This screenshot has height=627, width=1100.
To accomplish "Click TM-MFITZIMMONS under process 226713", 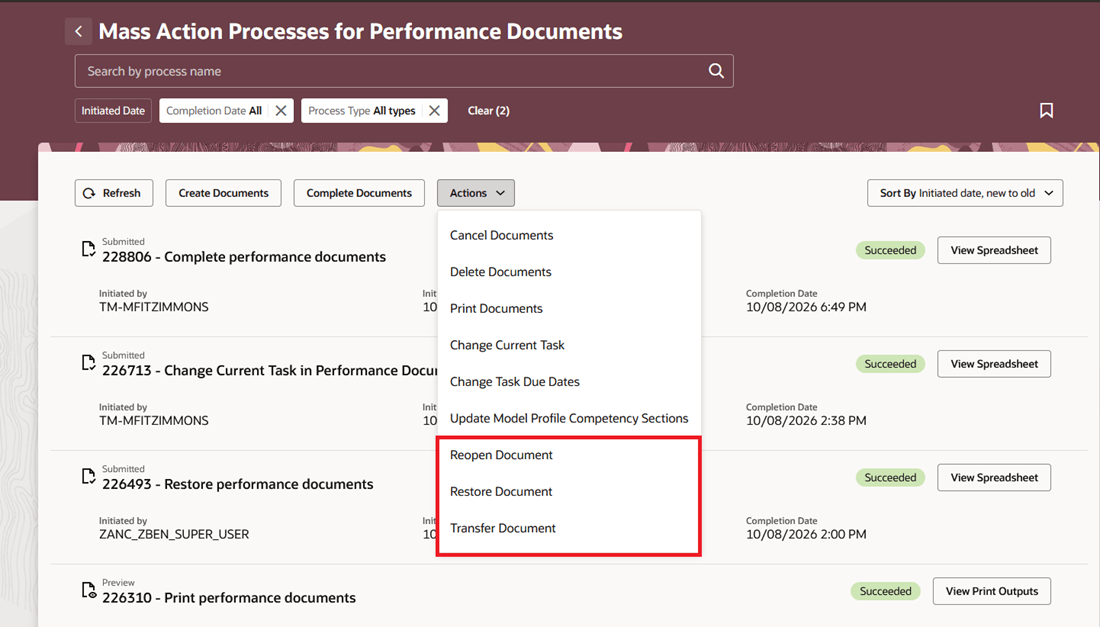I will click(x=154, y=421).
